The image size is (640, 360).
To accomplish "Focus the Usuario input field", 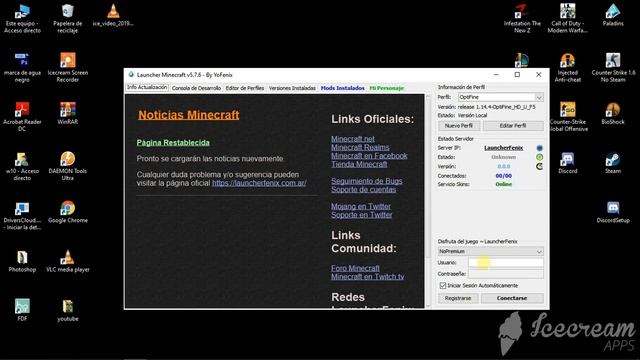I will click(506, 263).
